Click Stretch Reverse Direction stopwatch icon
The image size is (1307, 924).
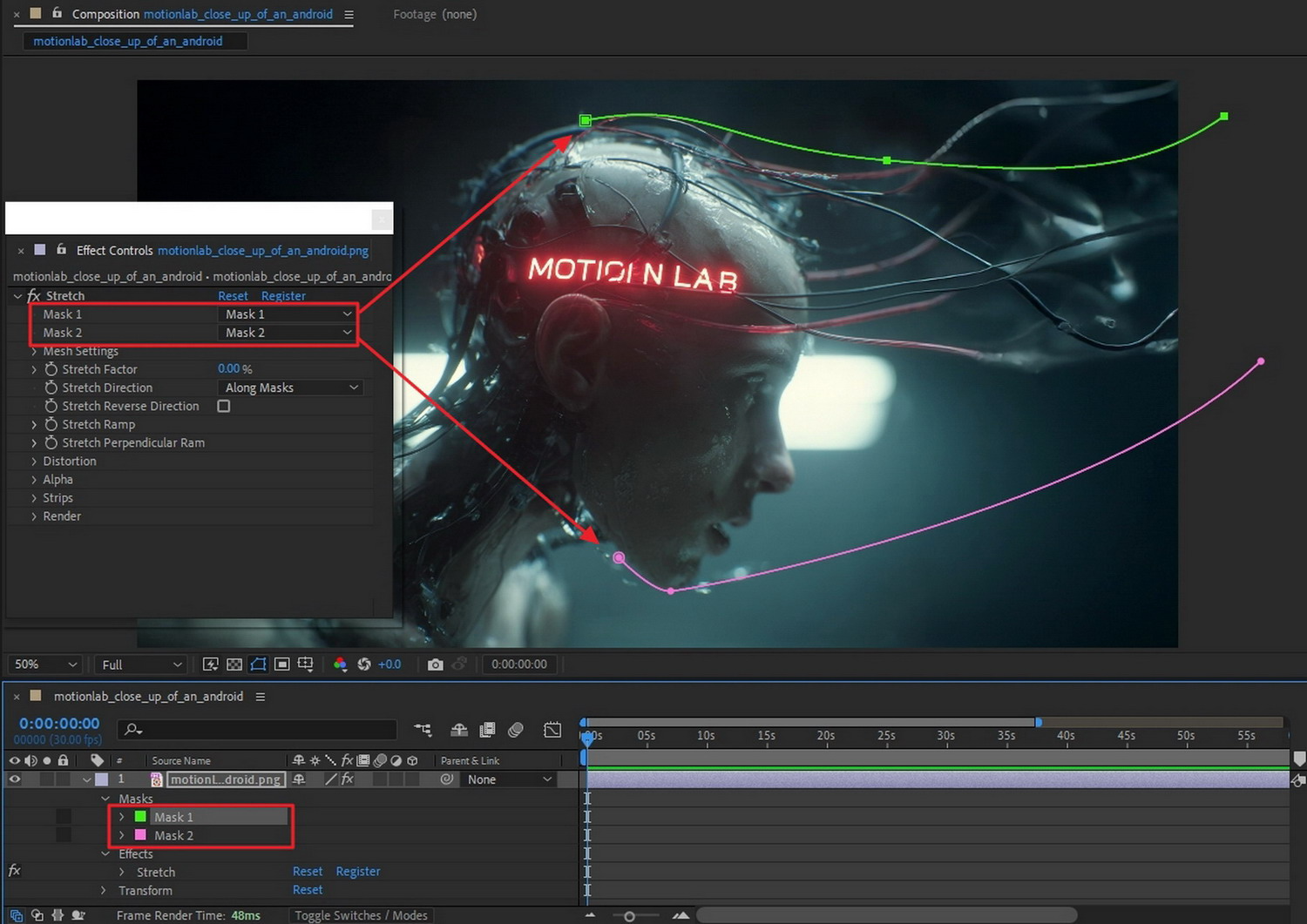tap(51, 406)
